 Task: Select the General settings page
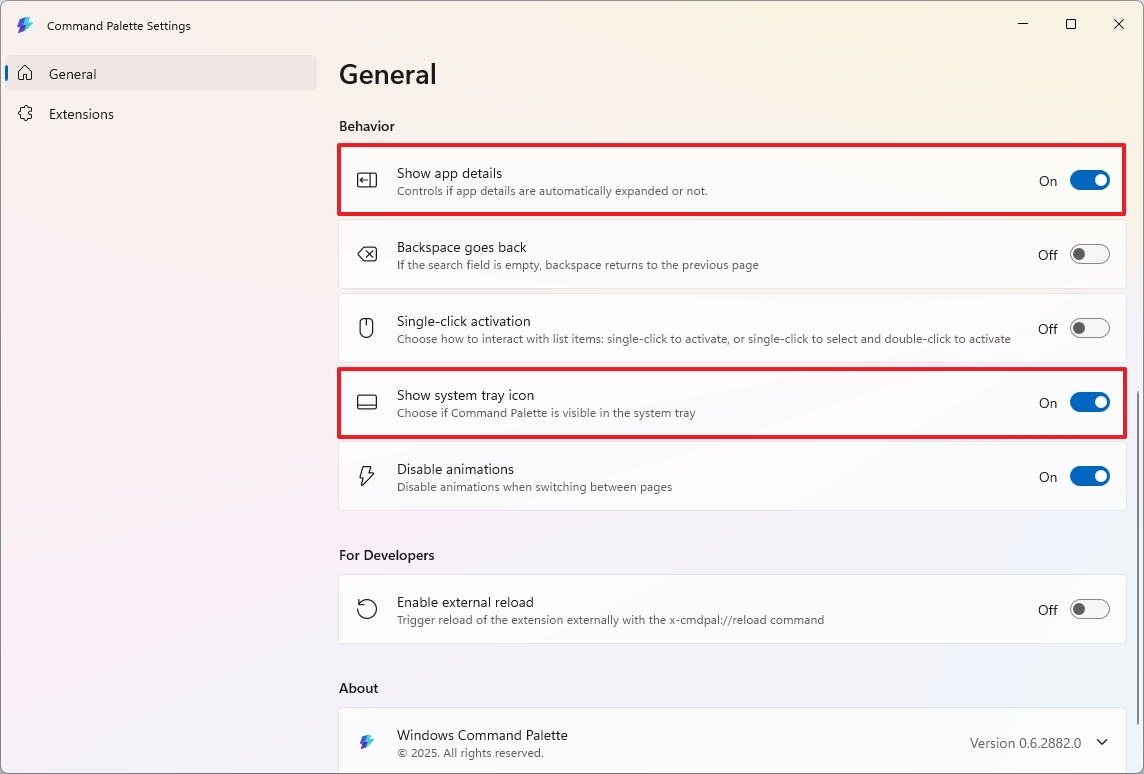click(x=72, y=73)
